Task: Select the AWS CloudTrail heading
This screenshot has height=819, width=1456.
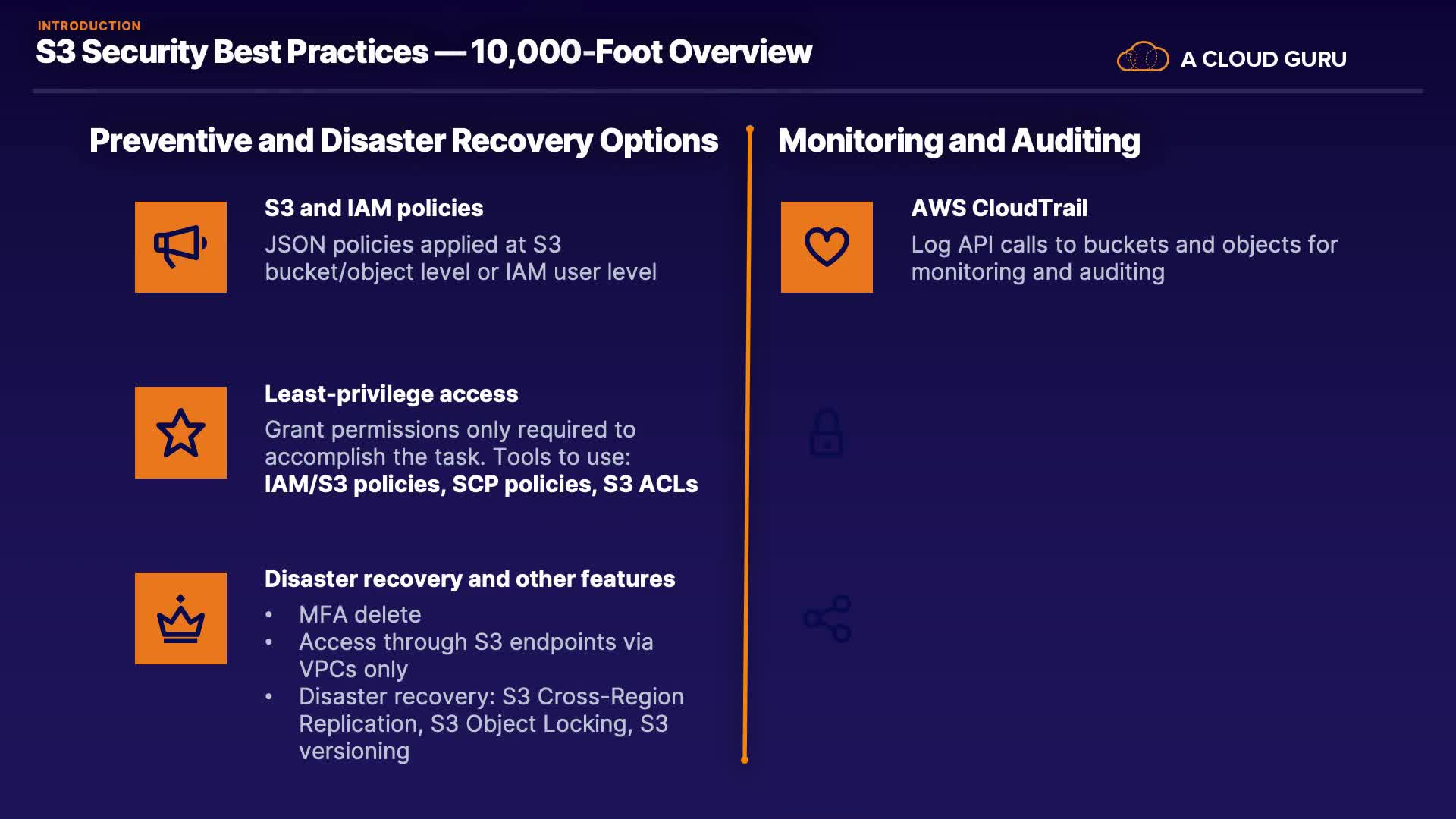Action: tap(999, 208)
